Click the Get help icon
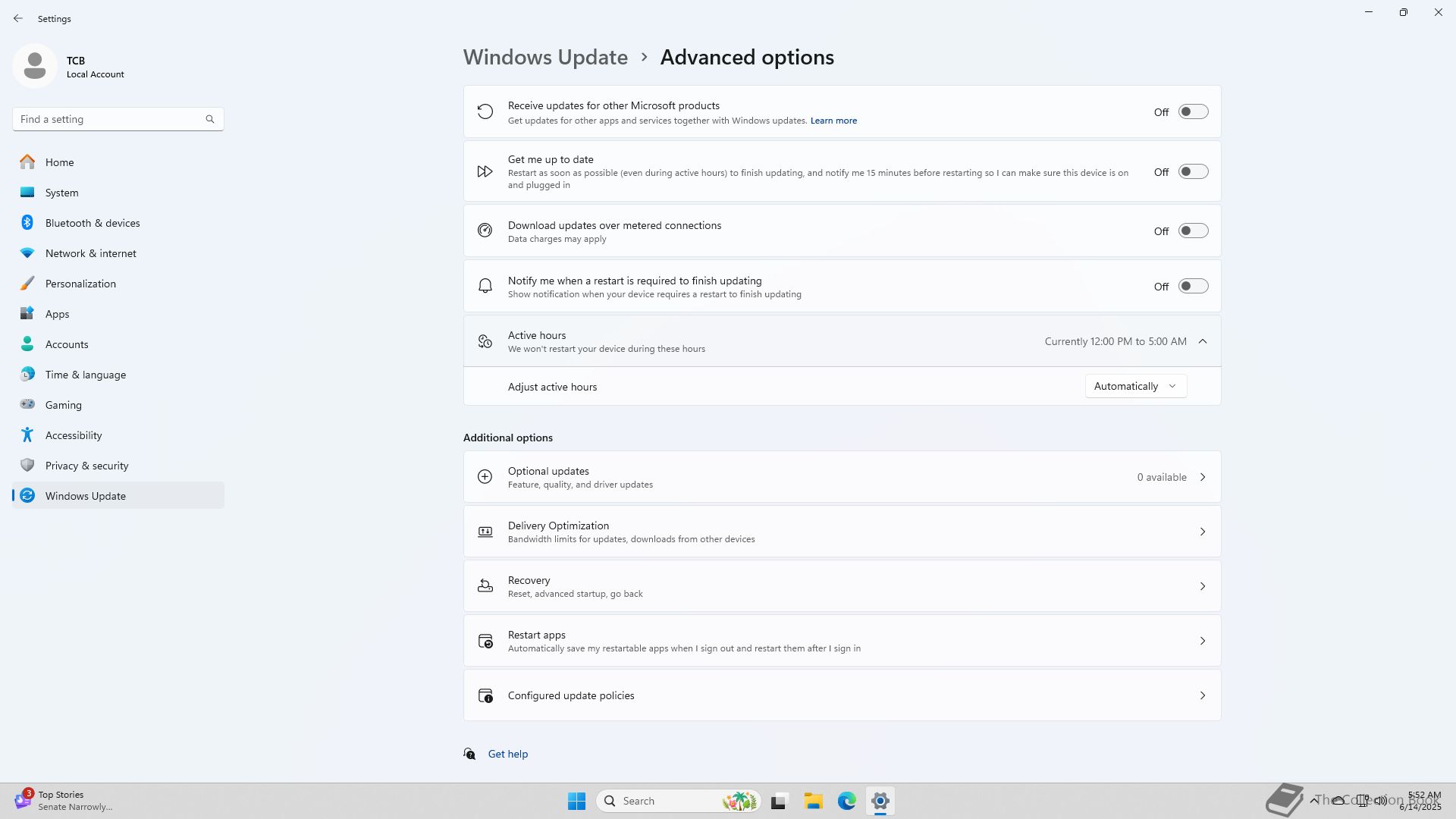This screenshot has height=819, width=1456. tap(469, 754)
